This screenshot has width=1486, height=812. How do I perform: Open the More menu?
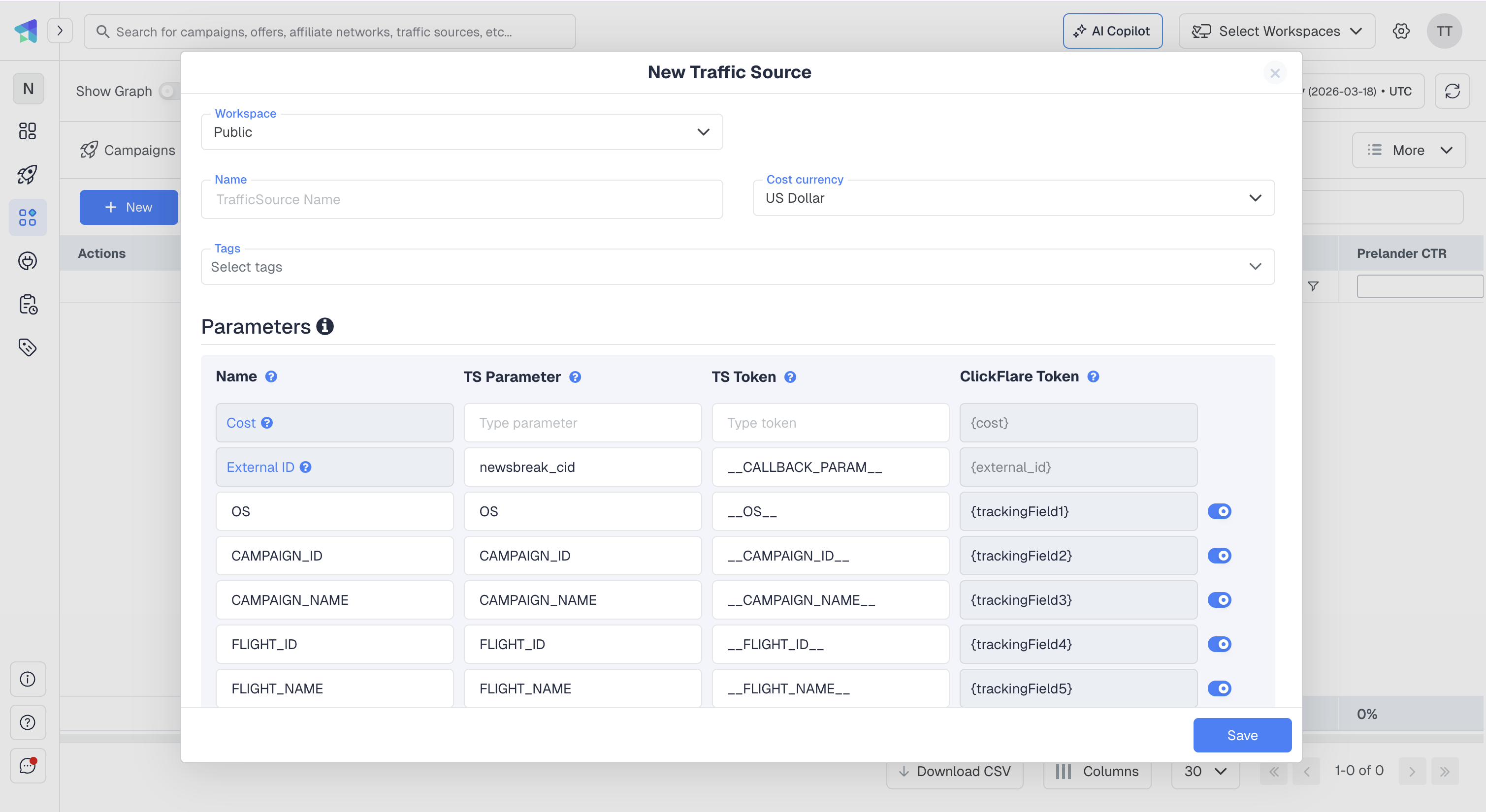point(1408,150)
